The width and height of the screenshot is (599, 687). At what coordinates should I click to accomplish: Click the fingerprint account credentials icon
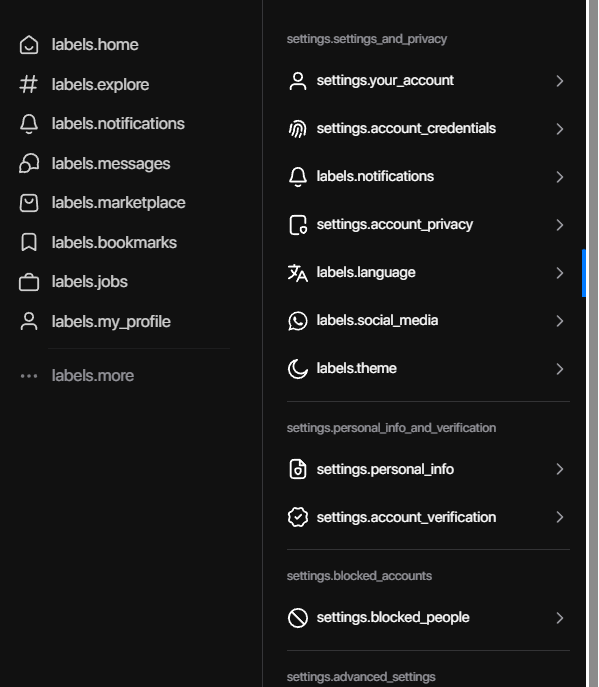point(298,129)
